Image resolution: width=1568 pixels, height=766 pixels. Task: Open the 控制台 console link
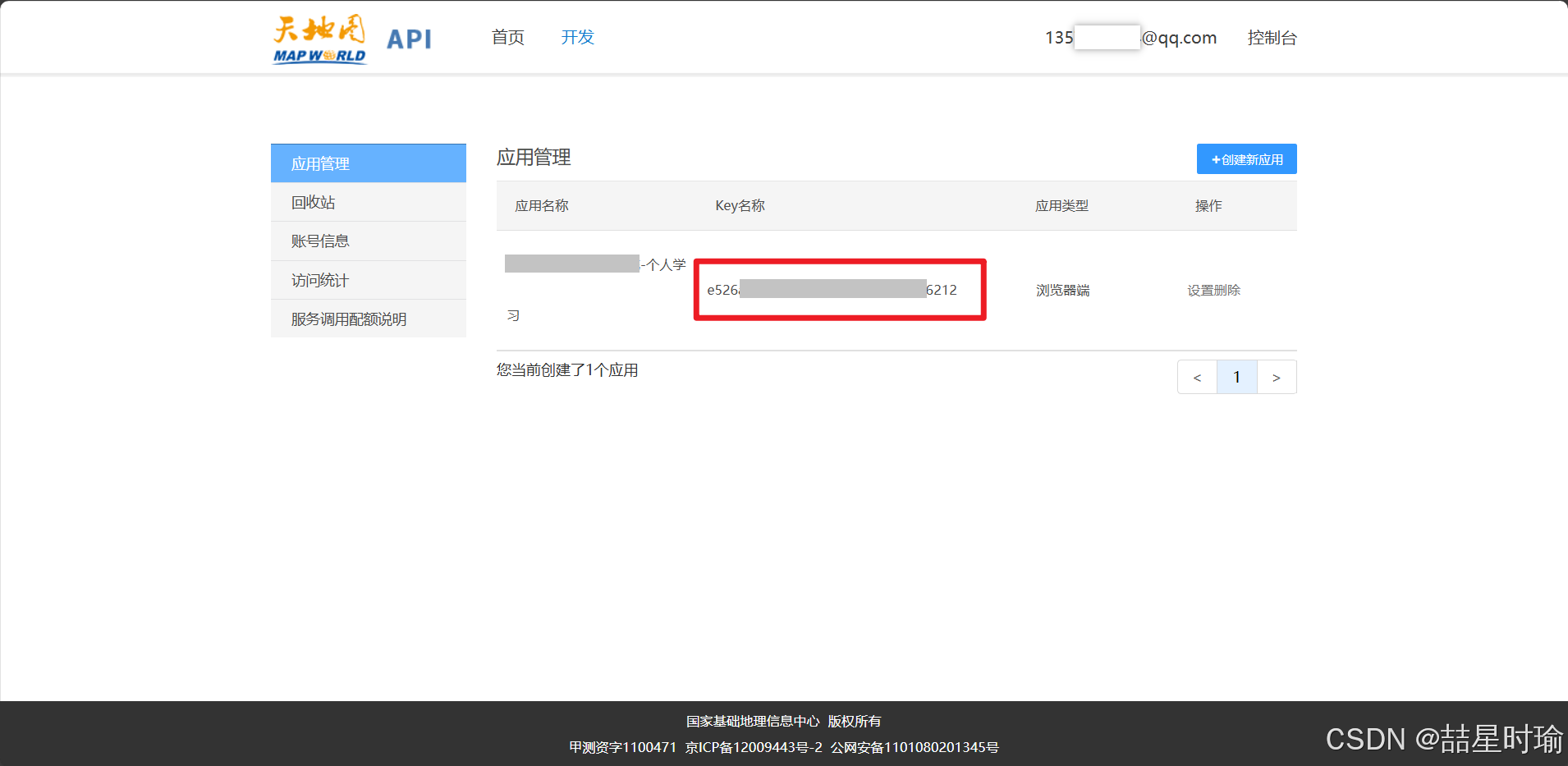coord(1272,38)
